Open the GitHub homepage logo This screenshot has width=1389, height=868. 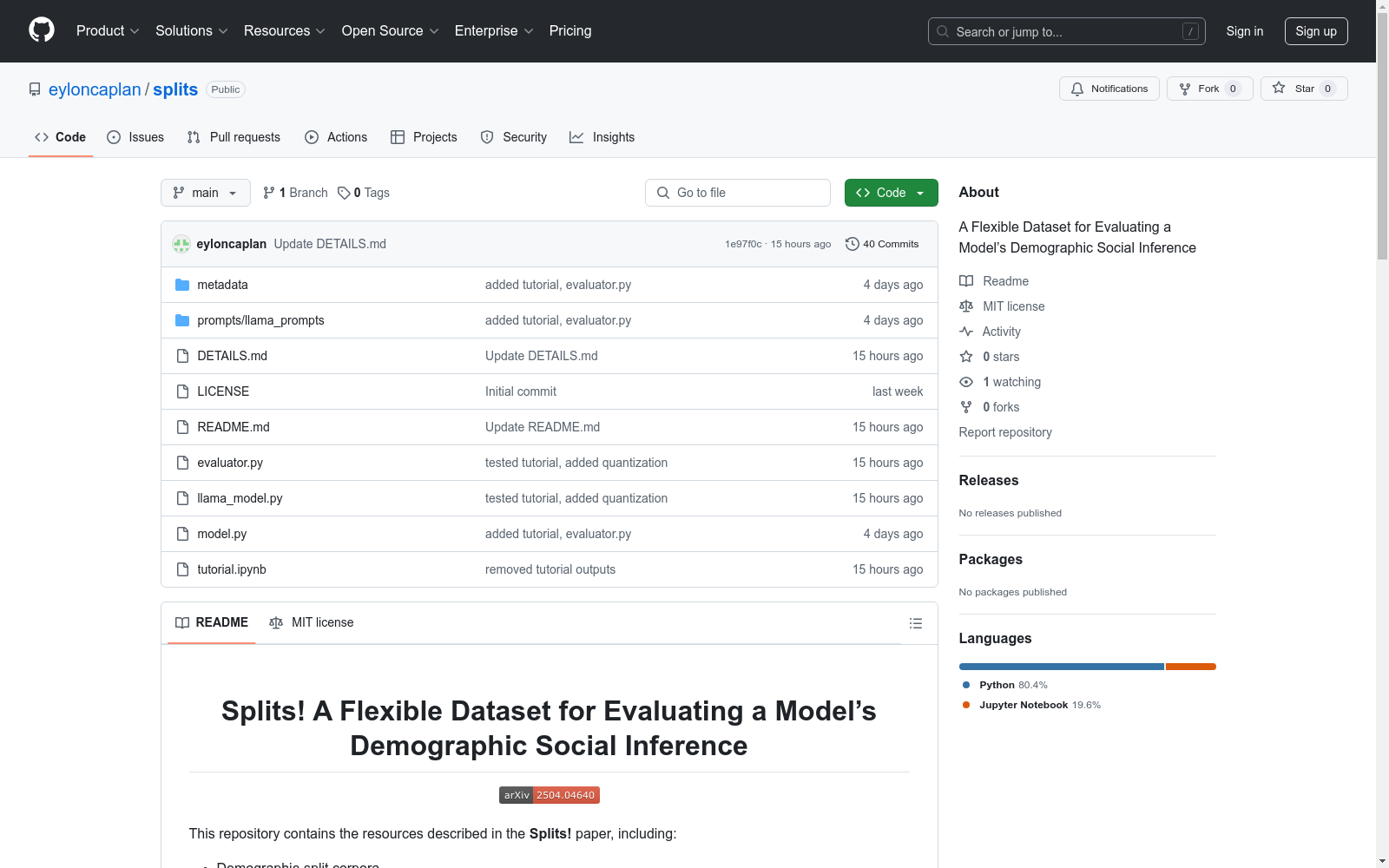42,30
